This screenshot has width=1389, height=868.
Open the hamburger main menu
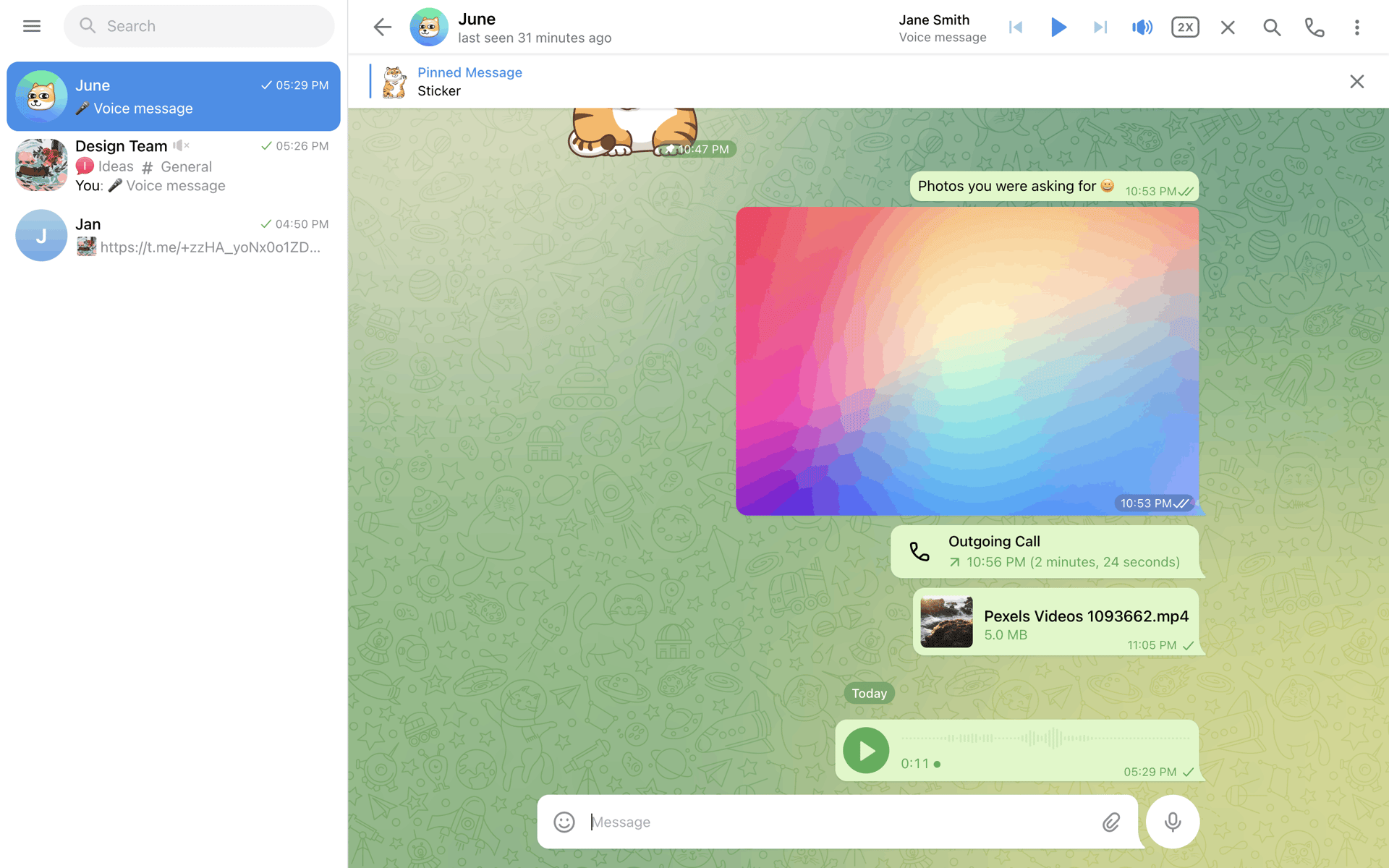(x=32, y=26)
